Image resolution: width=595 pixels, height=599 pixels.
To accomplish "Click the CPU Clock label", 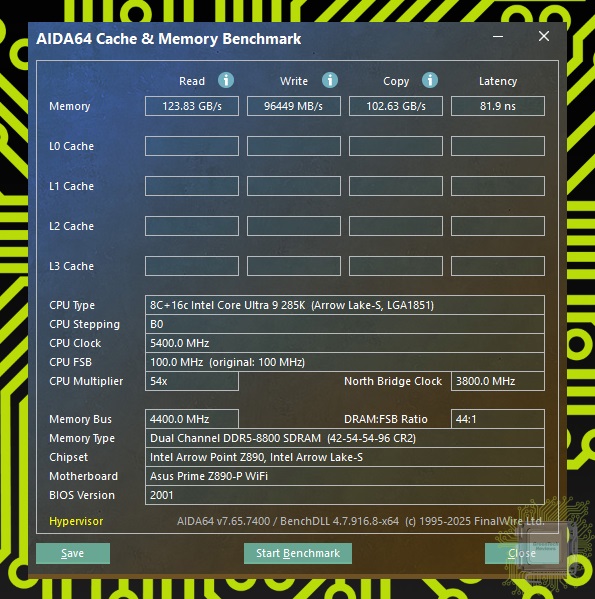I will [x=75, y=343].
